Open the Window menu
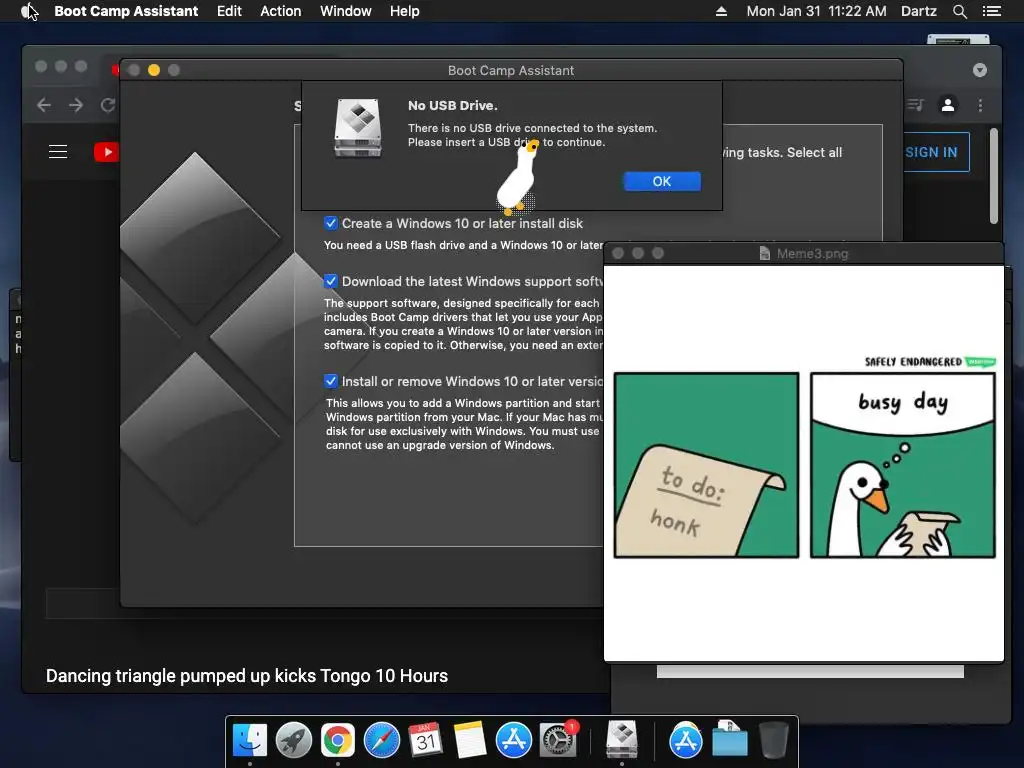 point(345,11)
